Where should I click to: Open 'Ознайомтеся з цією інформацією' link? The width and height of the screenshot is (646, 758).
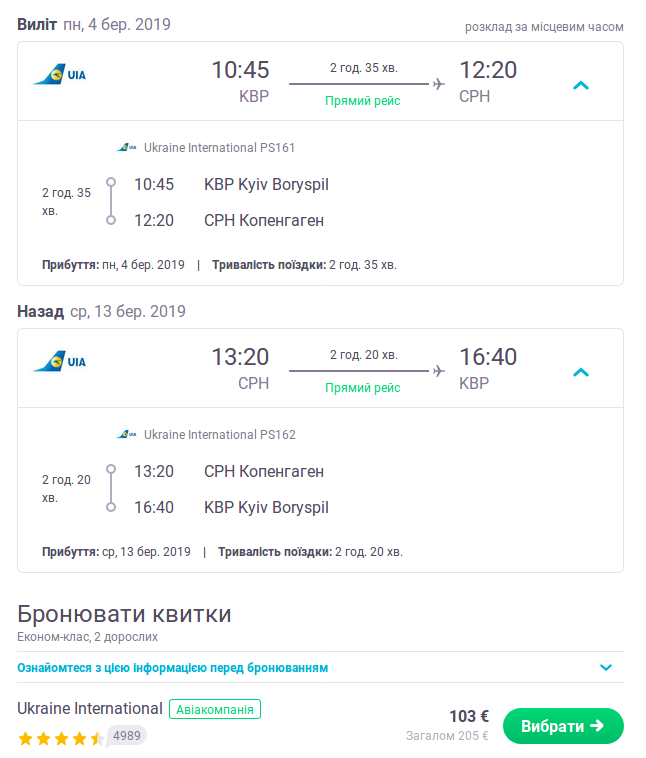click(172, 667)
